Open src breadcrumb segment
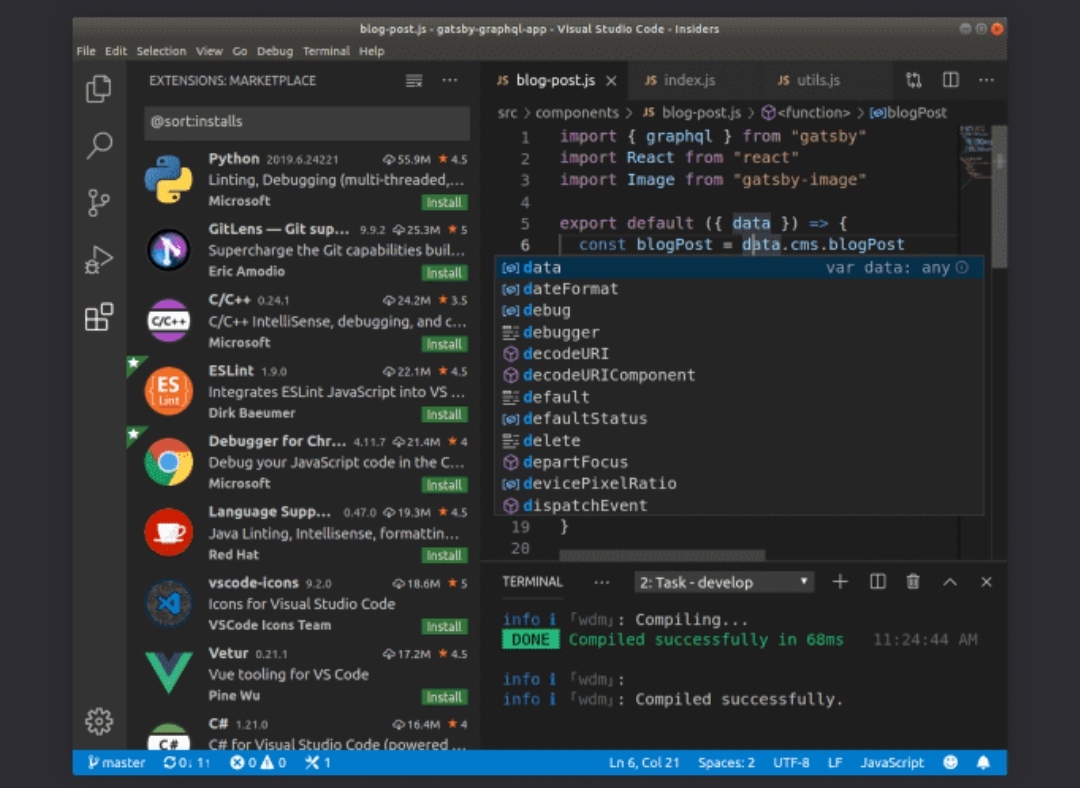 tap(508, 112)
